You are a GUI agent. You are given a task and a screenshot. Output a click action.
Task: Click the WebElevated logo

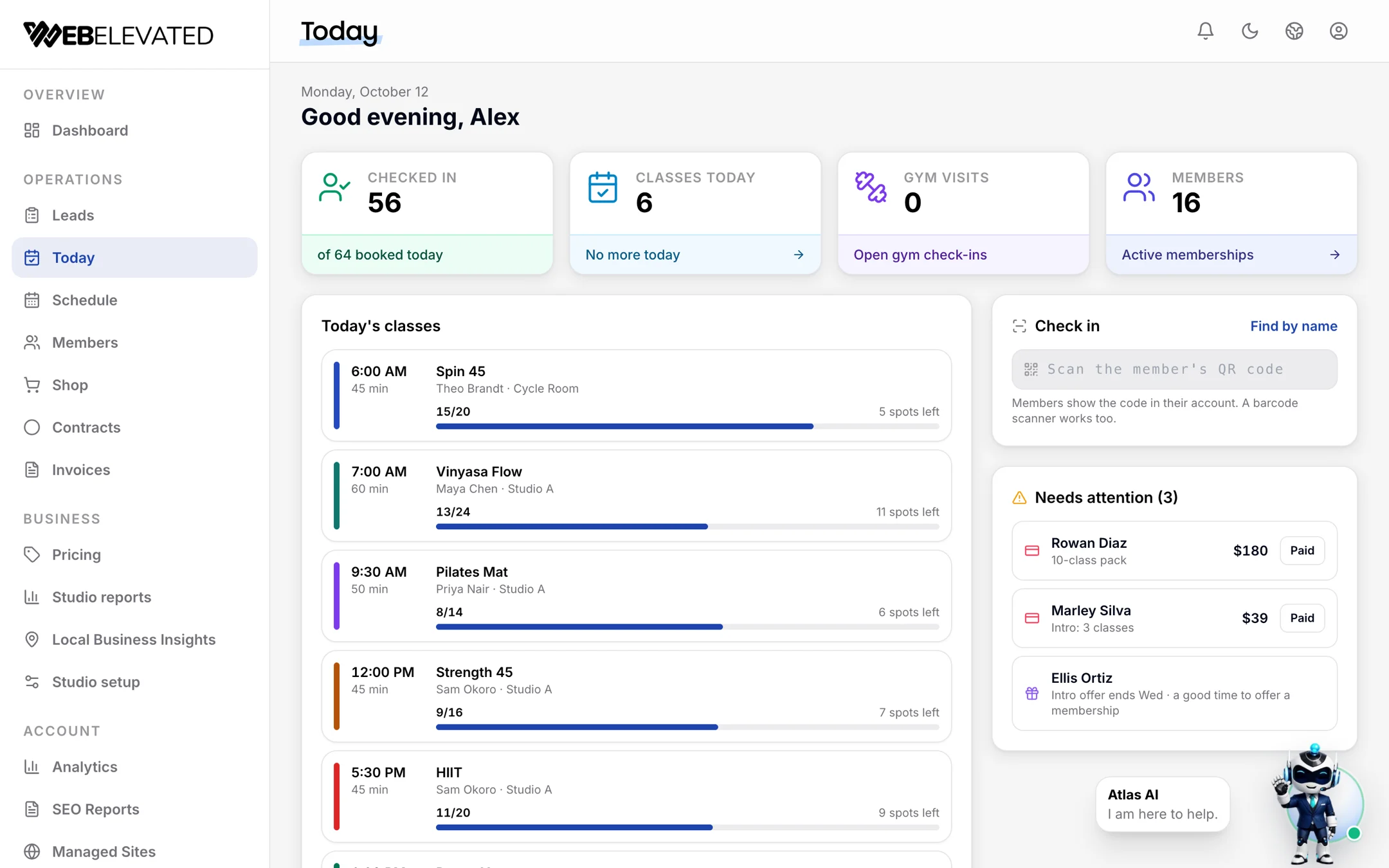[x=118, y=35]
